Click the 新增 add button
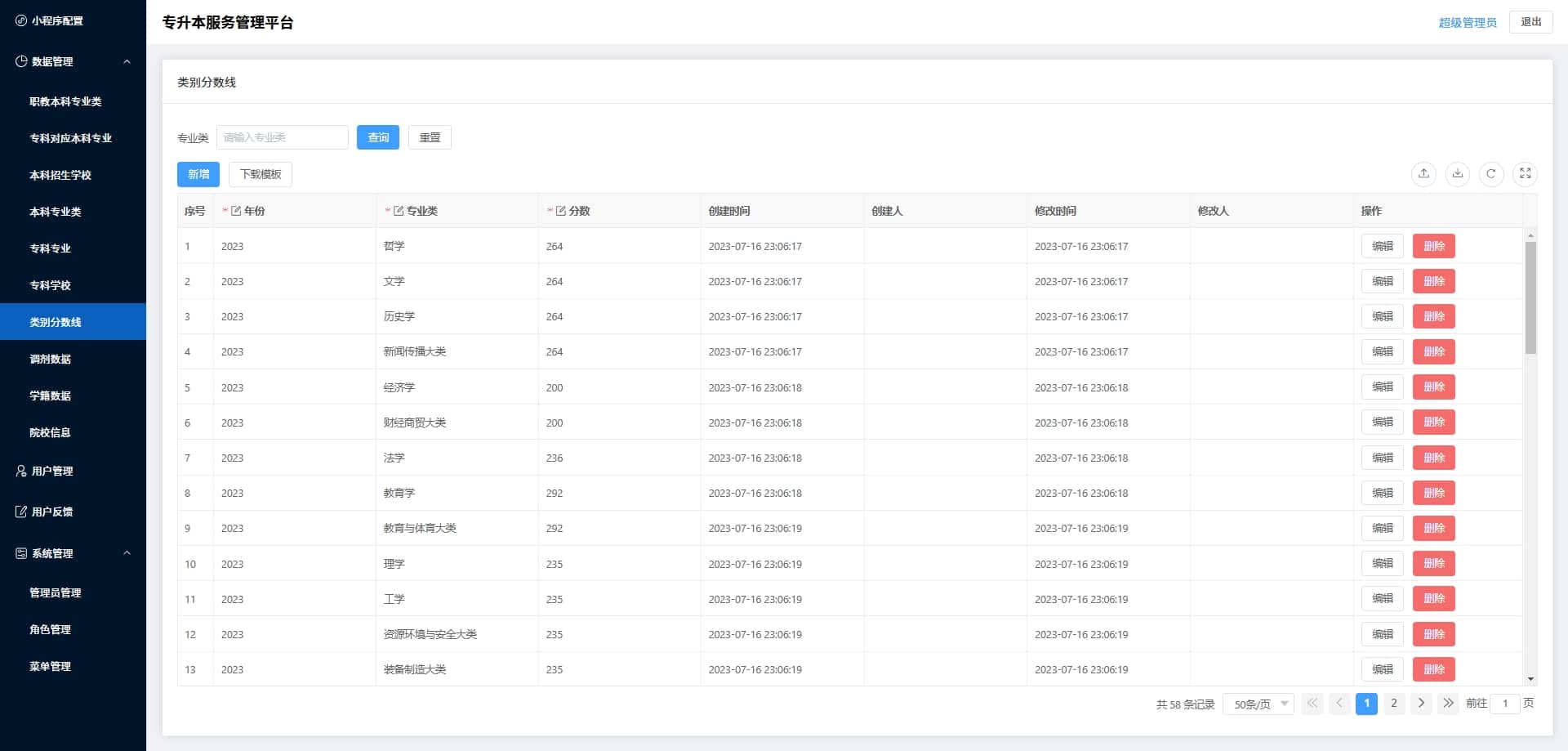This screenshot has width=1568, height=751. pos(198,174)
